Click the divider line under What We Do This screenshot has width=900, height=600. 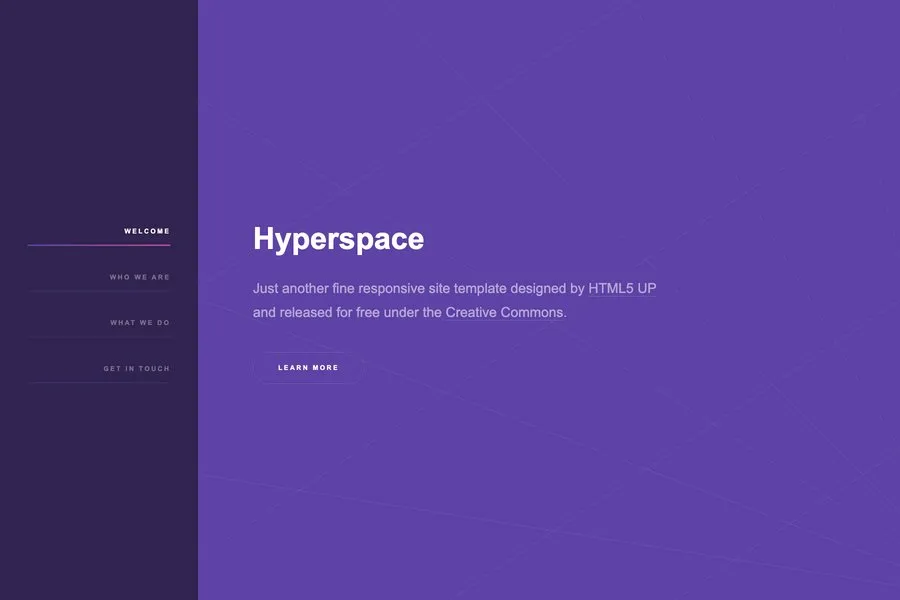point(99,337)
